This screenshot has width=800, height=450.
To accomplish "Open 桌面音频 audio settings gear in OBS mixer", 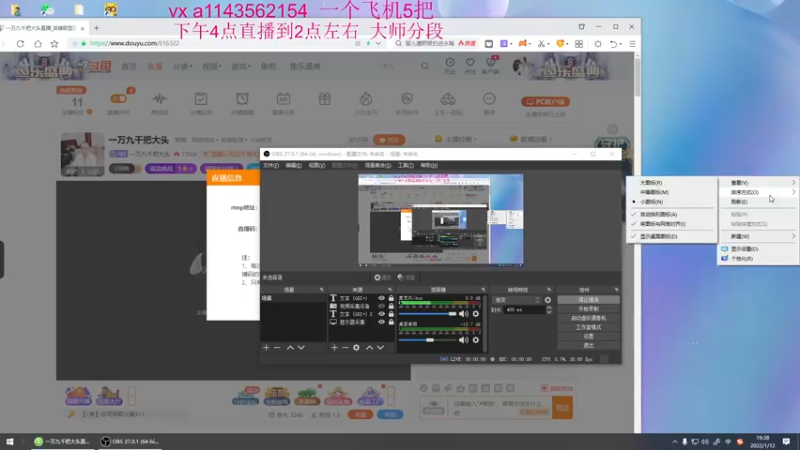I will tap(476, 340).
